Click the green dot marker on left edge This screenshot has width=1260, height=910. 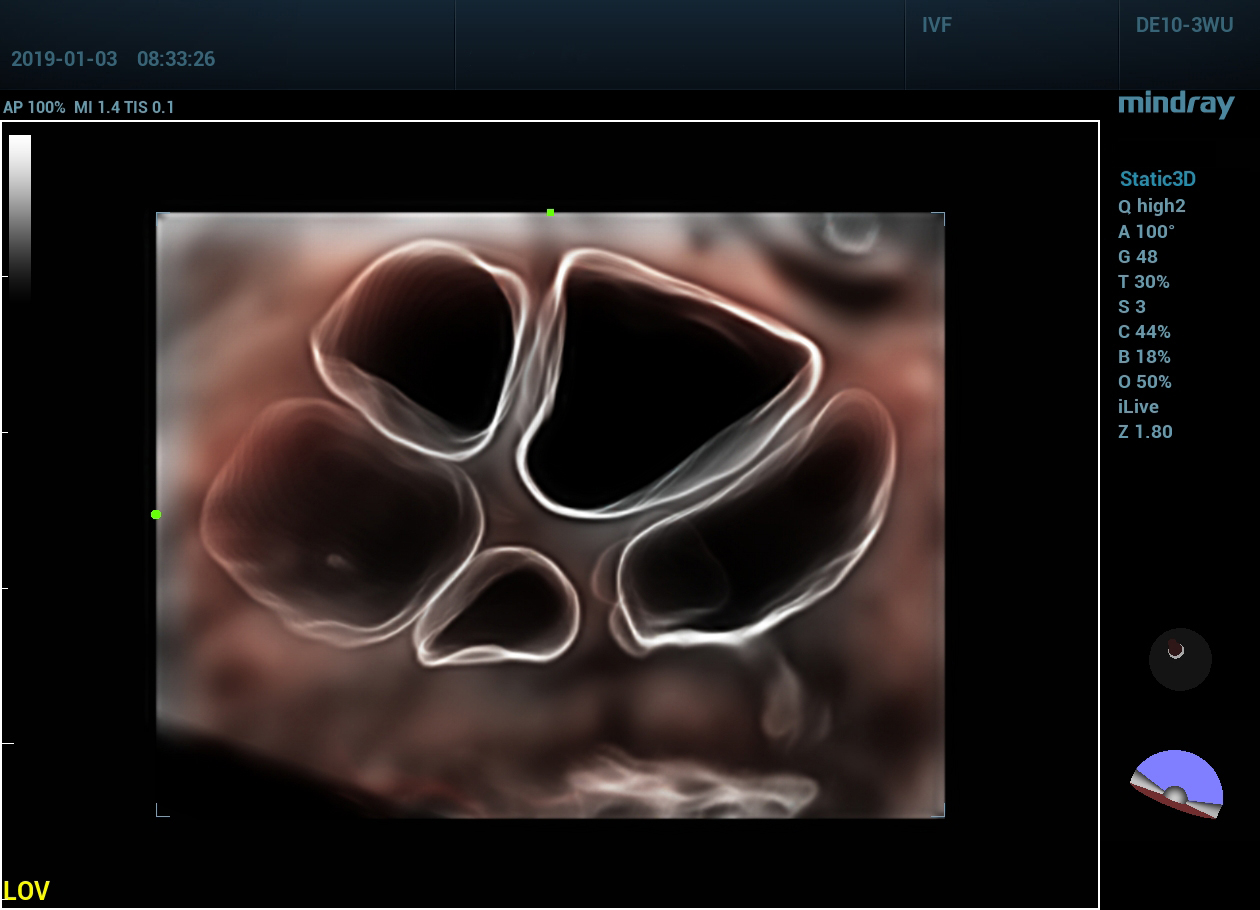click(x=156, y=514)
